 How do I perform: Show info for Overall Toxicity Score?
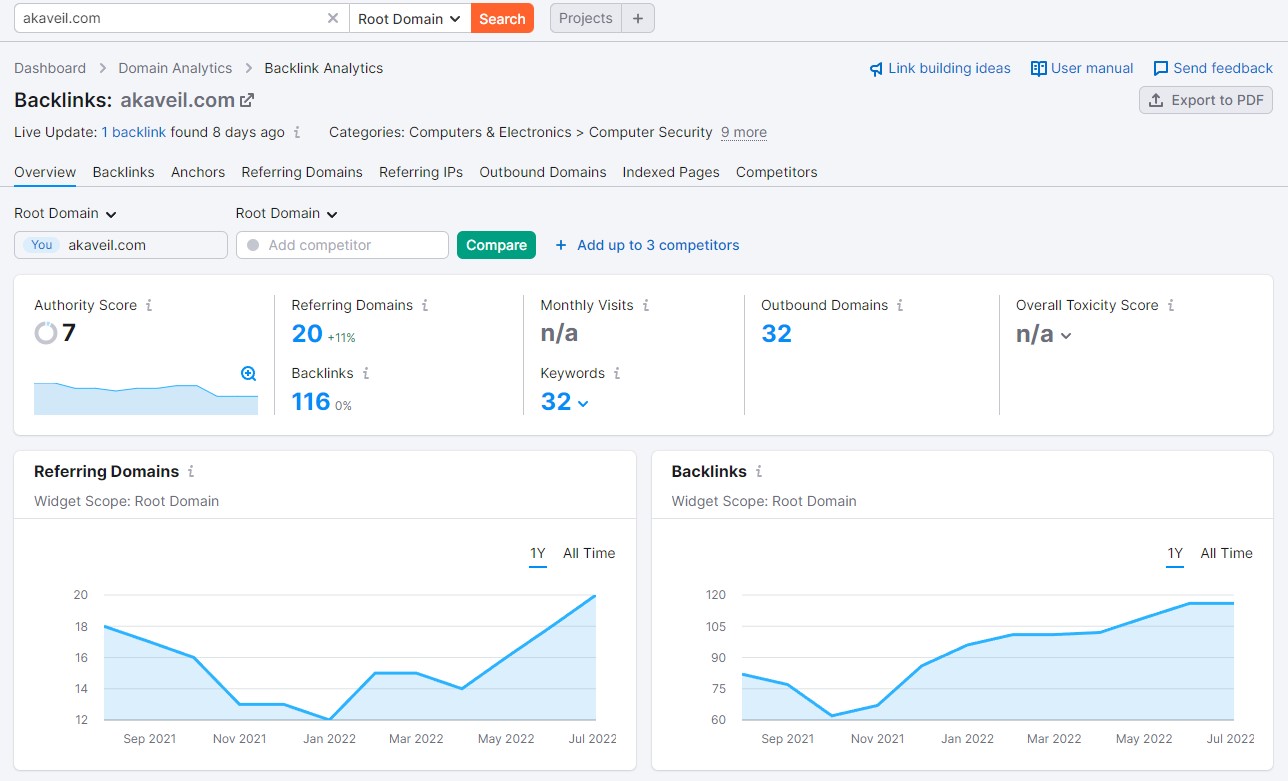1171,306
